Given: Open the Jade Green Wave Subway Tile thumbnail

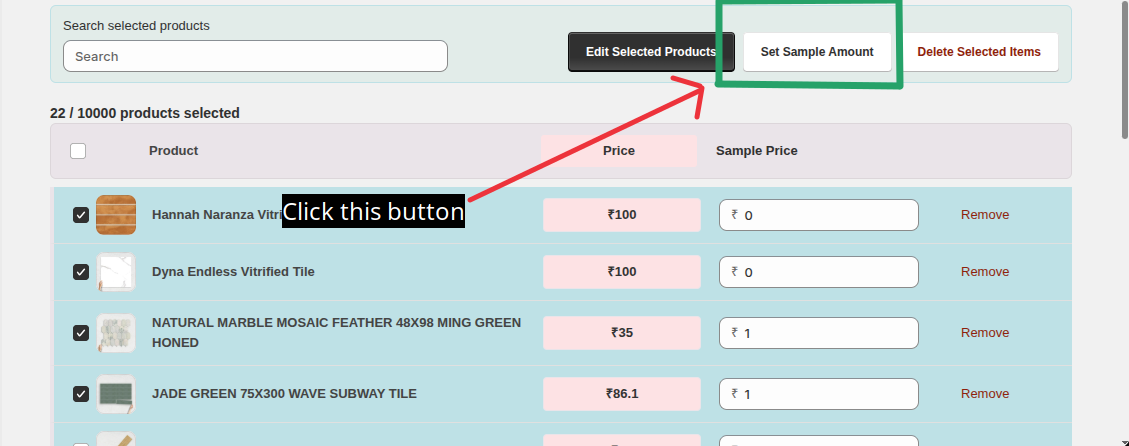Looking at the screenshot, I should (x=116, y=394).
